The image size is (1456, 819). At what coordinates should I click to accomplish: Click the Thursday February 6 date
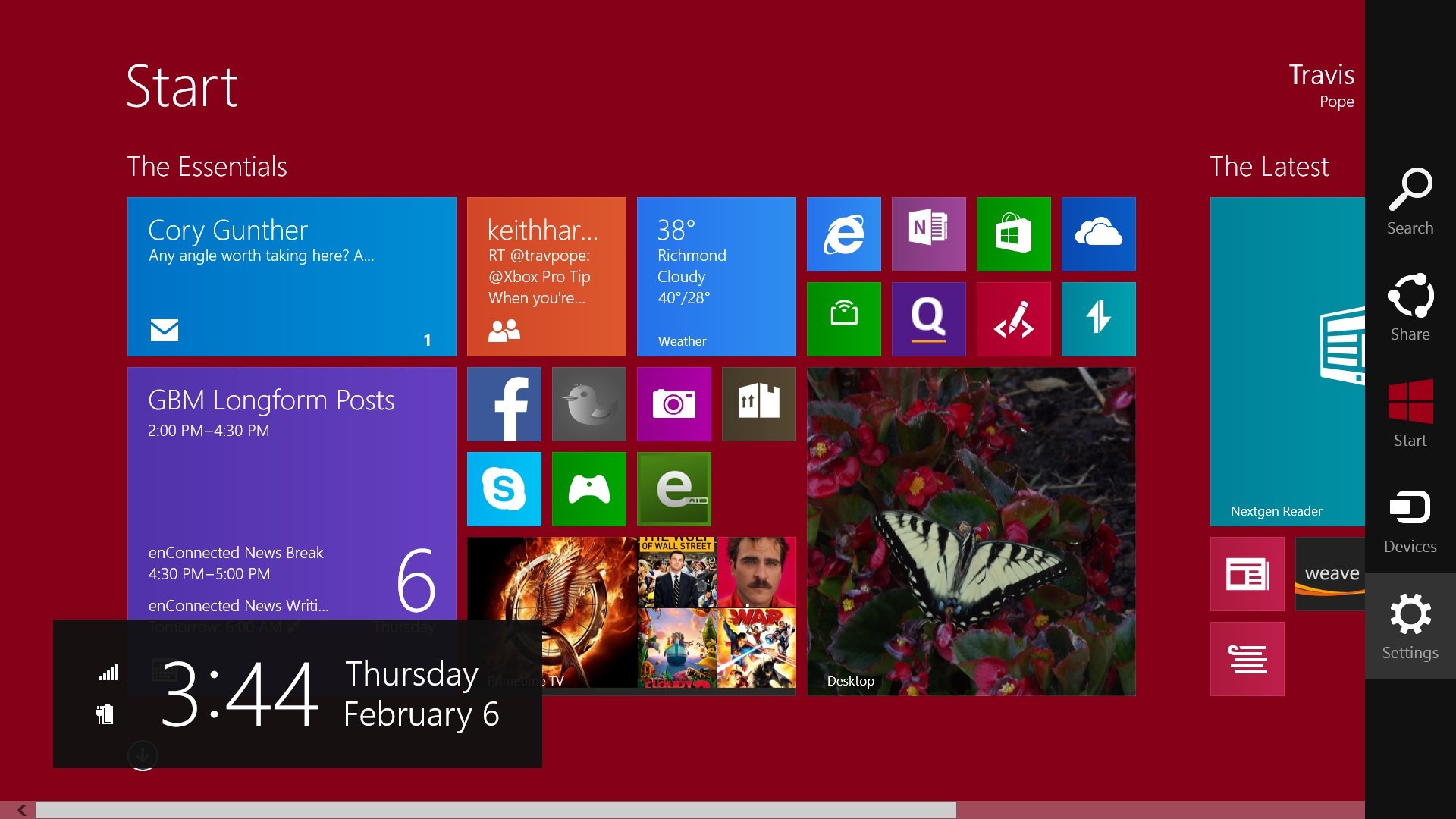click(421, 694)
